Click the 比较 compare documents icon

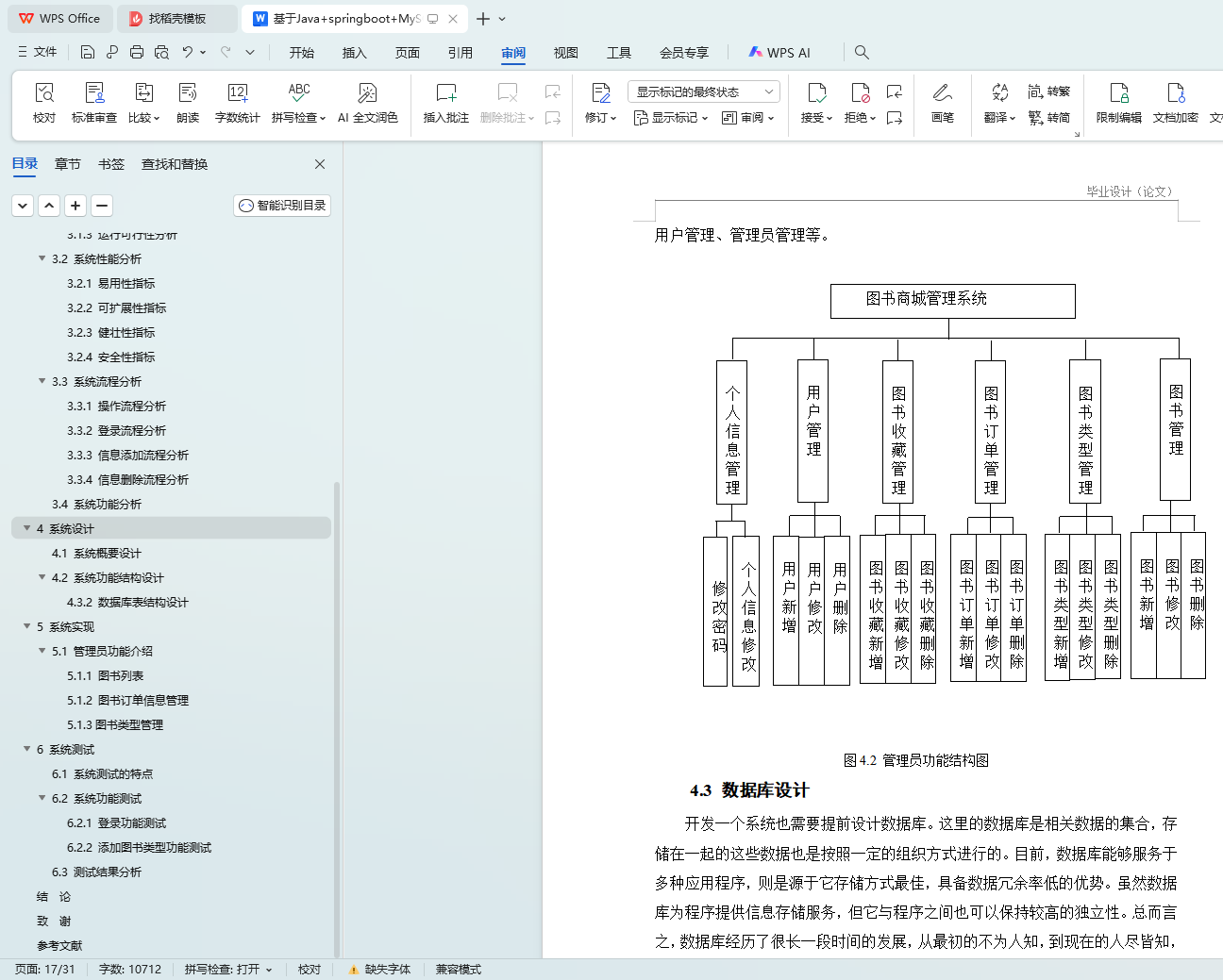coord(143,92)
